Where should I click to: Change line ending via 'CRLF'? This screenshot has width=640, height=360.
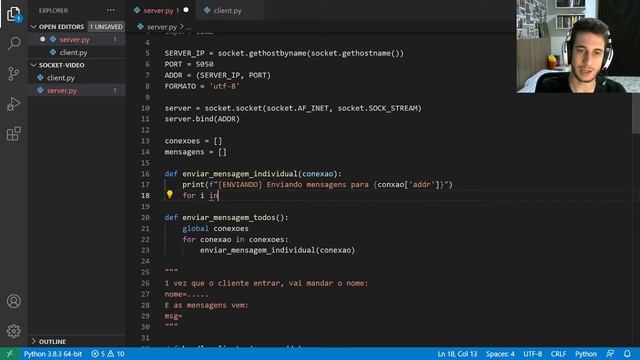coord(558,354)
